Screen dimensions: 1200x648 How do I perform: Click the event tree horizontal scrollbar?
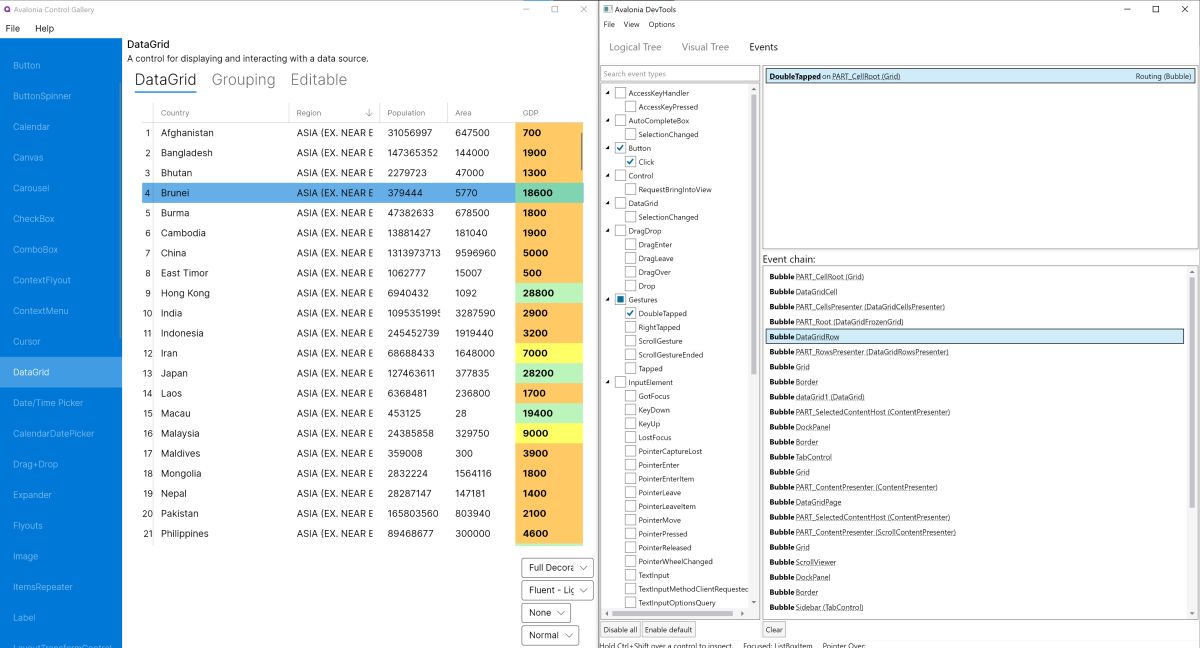tap(674, 613)
